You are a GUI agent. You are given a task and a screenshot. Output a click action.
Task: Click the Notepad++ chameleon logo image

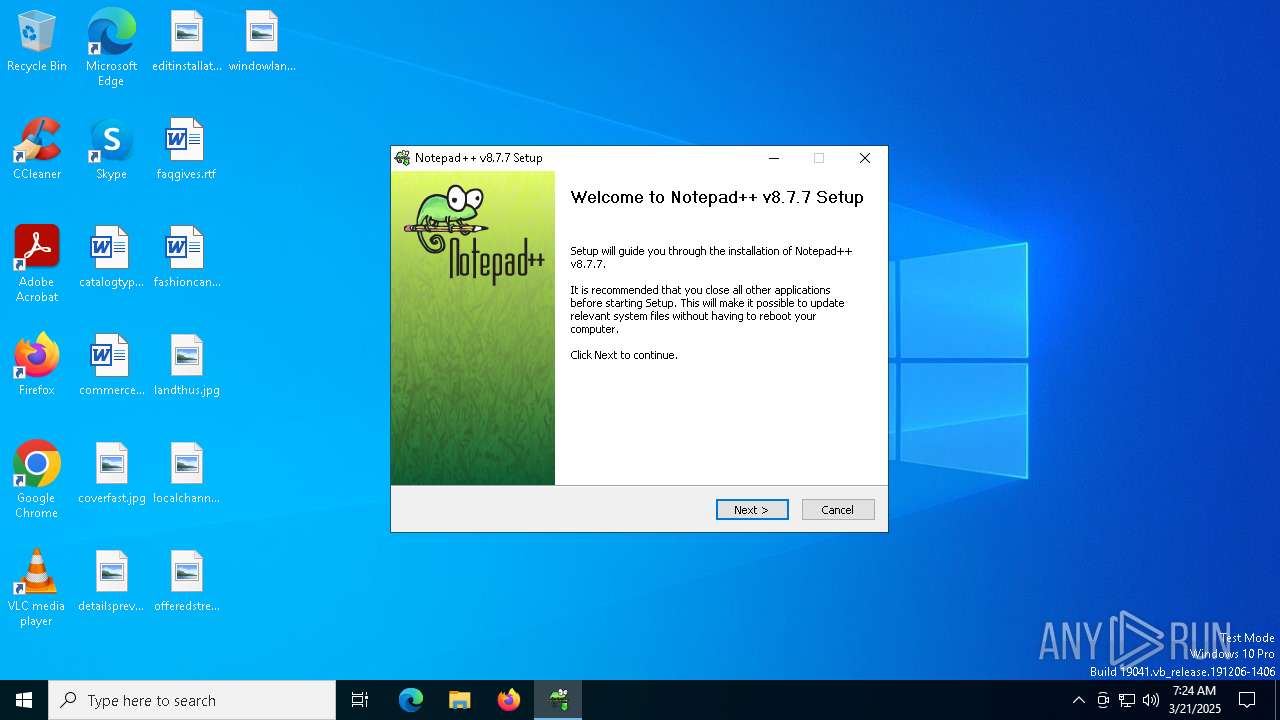pyautogui.click(x=473, y=235)
